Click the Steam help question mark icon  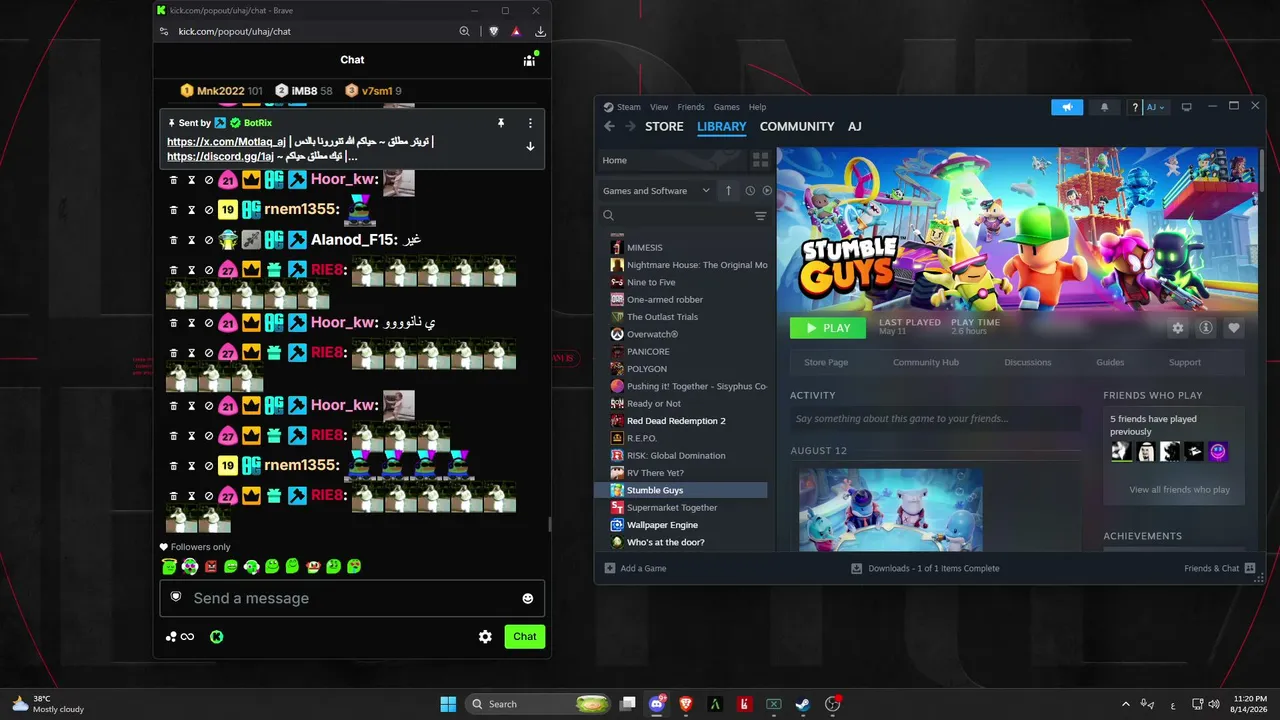(1135, 107)
